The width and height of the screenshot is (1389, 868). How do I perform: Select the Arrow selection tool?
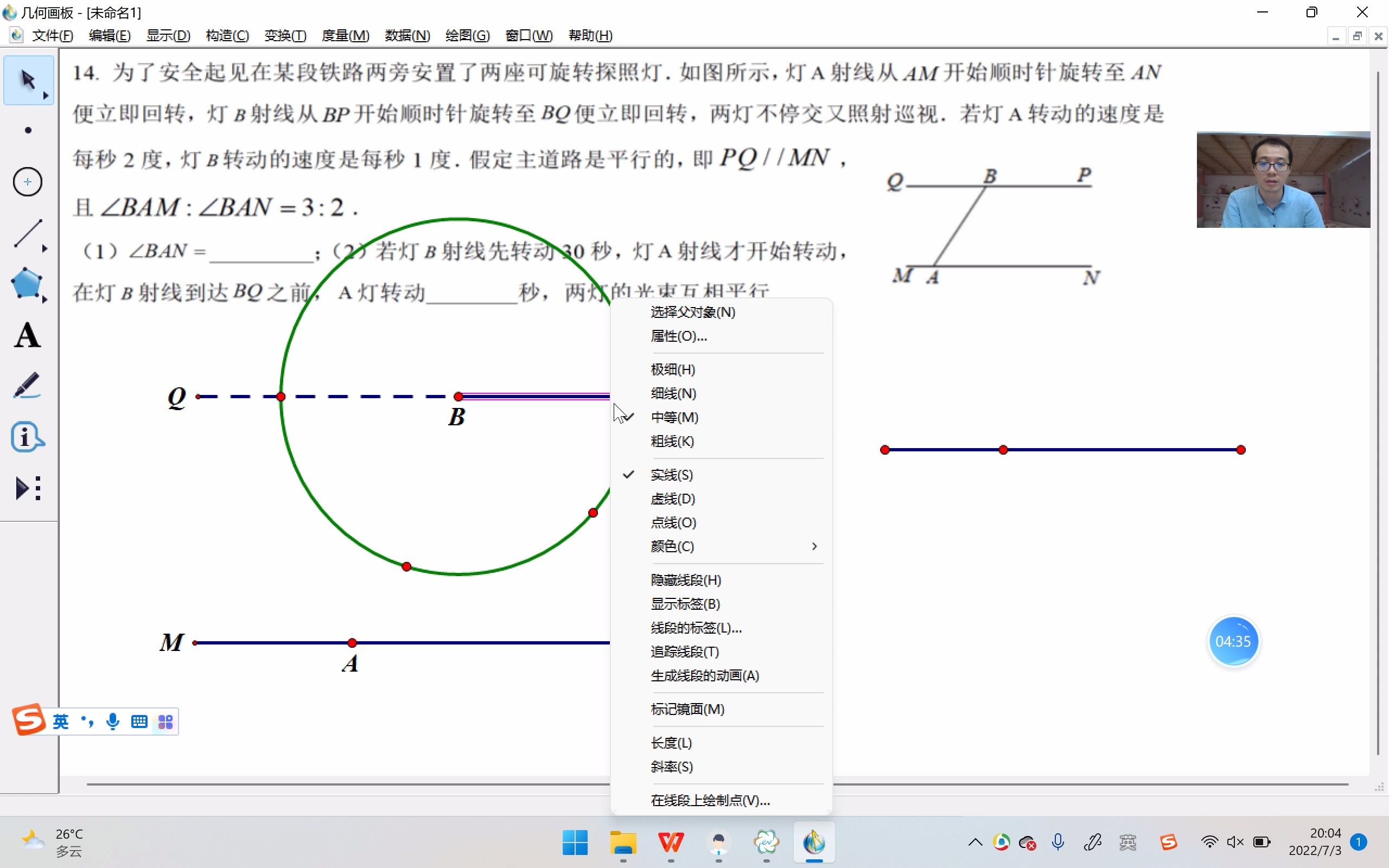coord(27,80)
